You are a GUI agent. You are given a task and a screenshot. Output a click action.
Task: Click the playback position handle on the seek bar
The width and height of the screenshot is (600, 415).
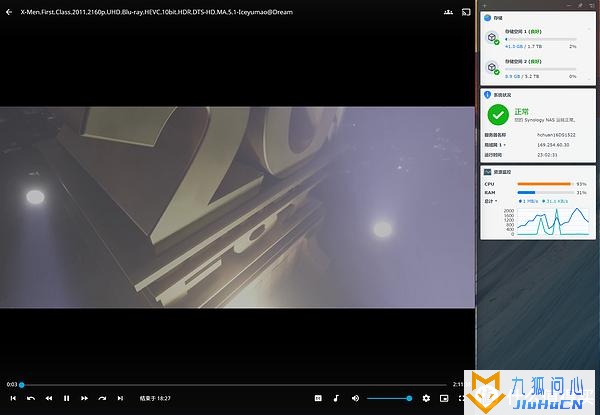[x=22, y=385]
